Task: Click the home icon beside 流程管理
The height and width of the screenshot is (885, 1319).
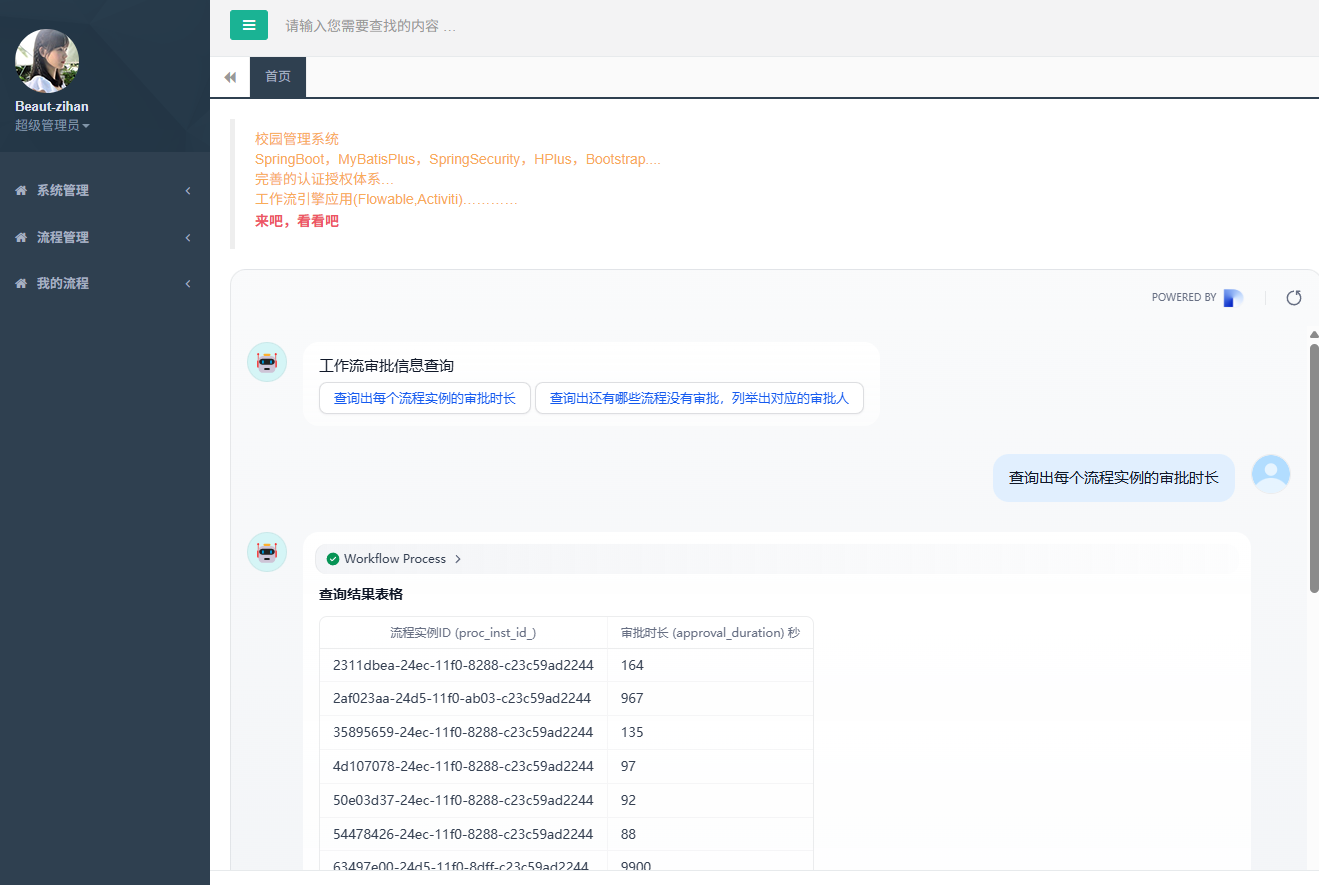Action: (21, 238)
